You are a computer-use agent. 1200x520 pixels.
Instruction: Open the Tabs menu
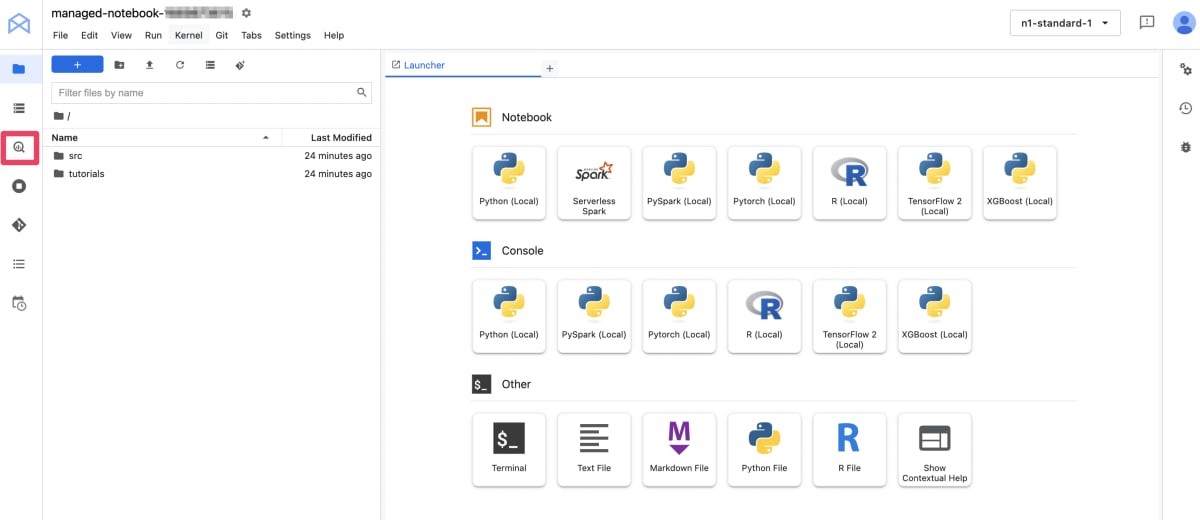pyautogui.click(x=251, y=35)
